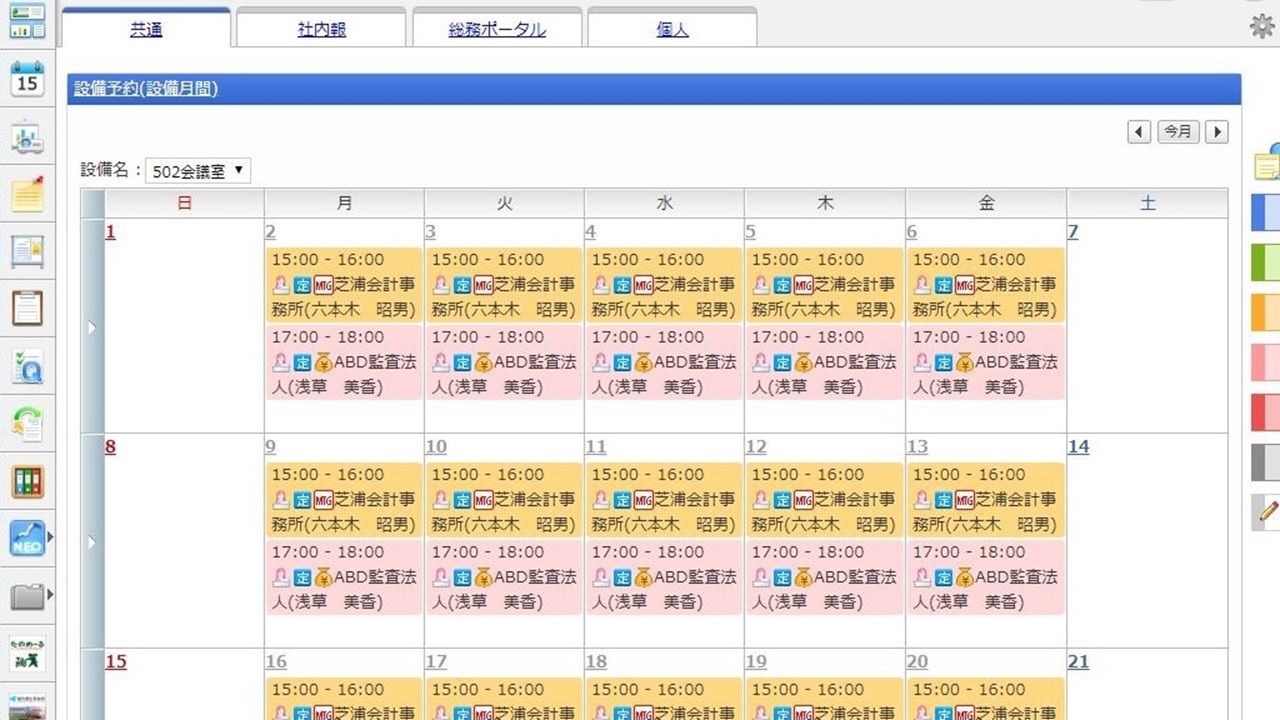The width and height of the screenshot is (1280, 720).
Task: Pick the blue color swatch
Action: 1266,212
